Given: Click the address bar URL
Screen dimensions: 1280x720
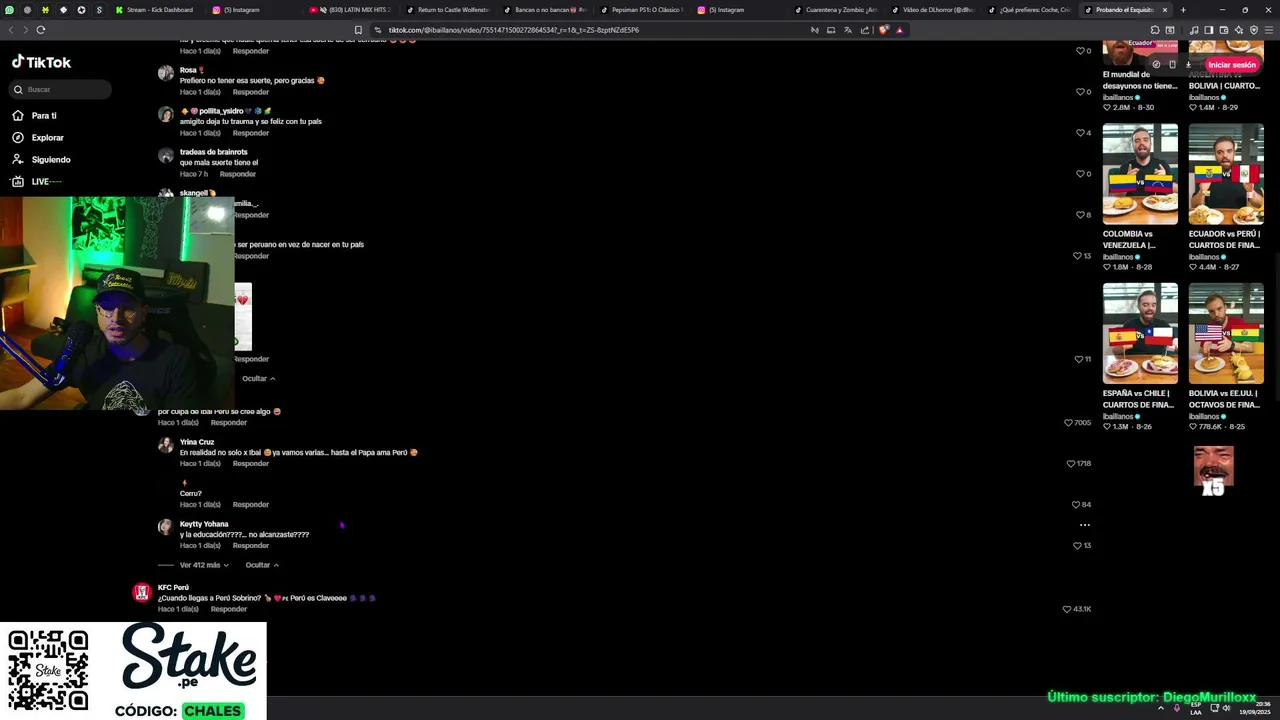Looking at the screenshot, I should 513,30.
